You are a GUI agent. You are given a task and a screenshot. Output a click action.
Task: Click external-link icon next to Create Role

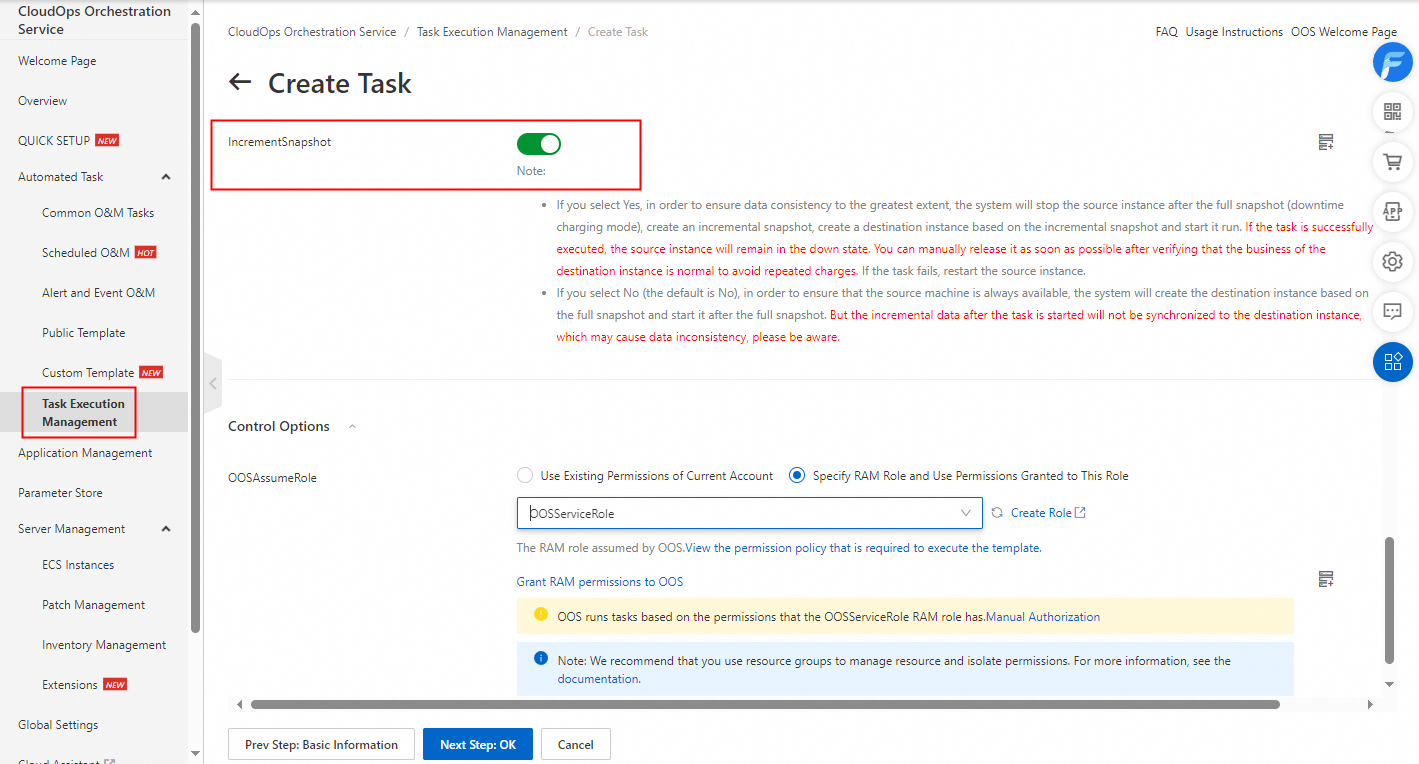1080,513
